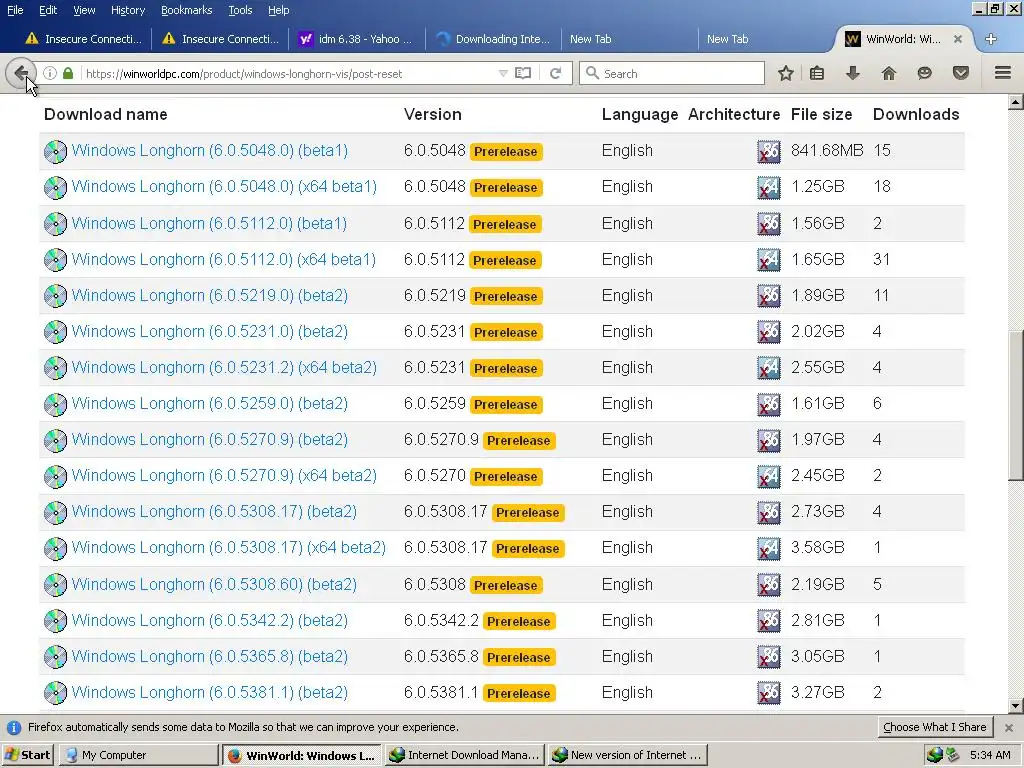Open the View menu
This screenshot has width=1024, height=768.
tap(84, 10)
